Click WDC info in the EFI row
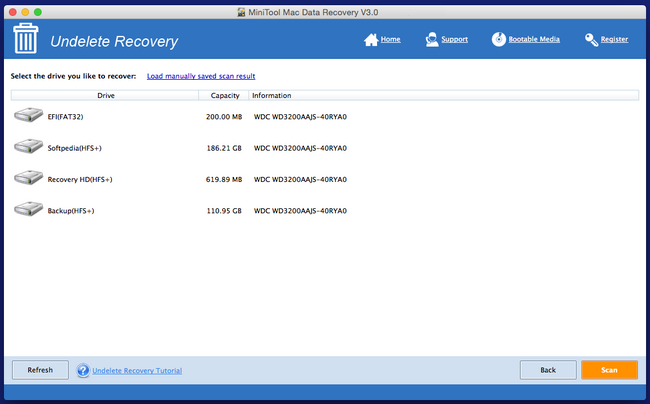This screenshot has width=650, height=404. tap(300, 117)
